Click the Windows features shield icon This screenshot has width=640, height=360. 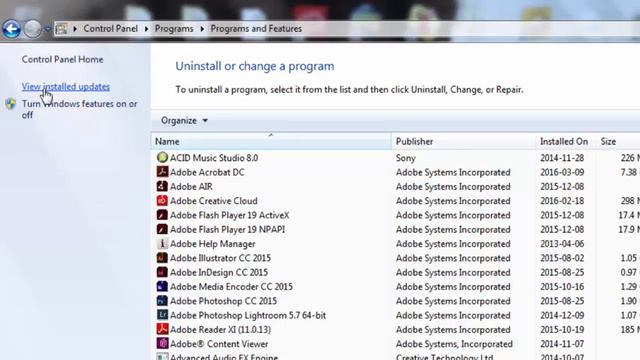(11, 104)
